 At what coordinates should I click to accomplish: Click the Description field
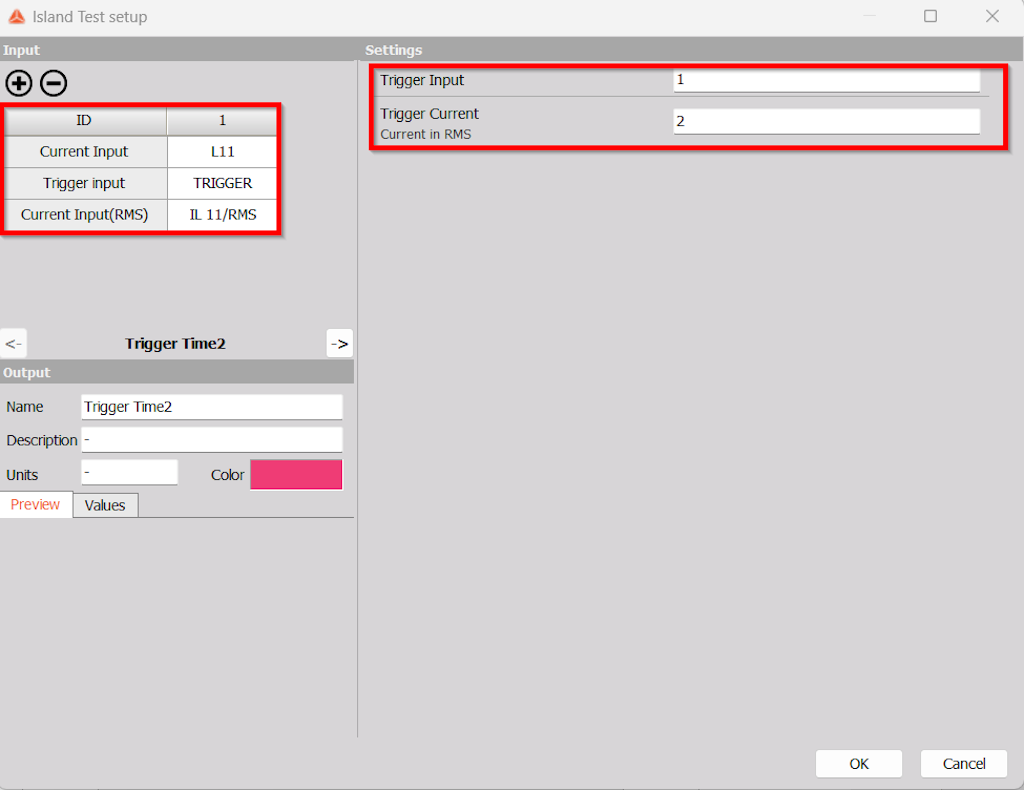point(212,440)
